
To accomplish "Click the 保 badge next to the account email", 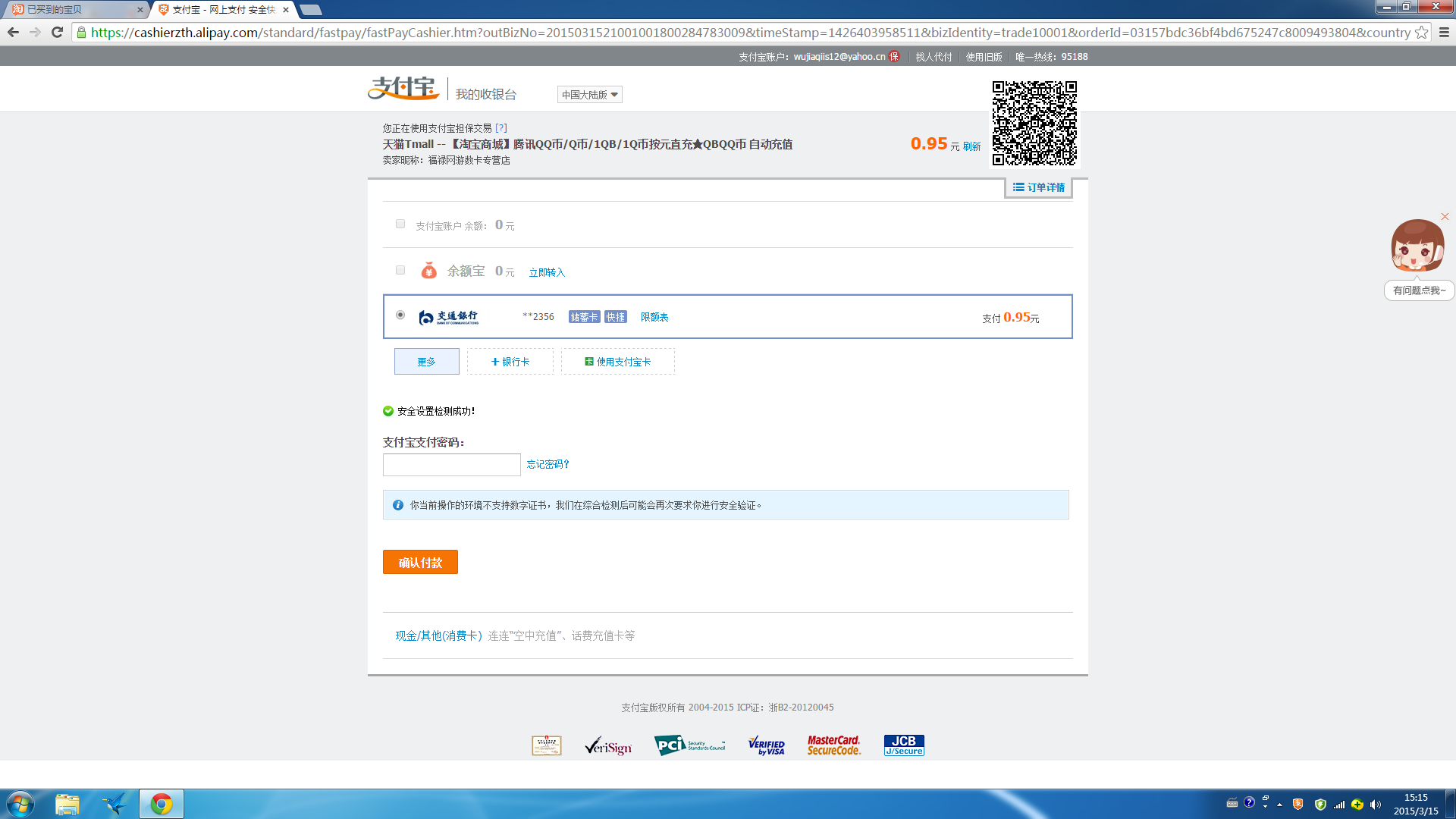I will (x=893, y=56).
